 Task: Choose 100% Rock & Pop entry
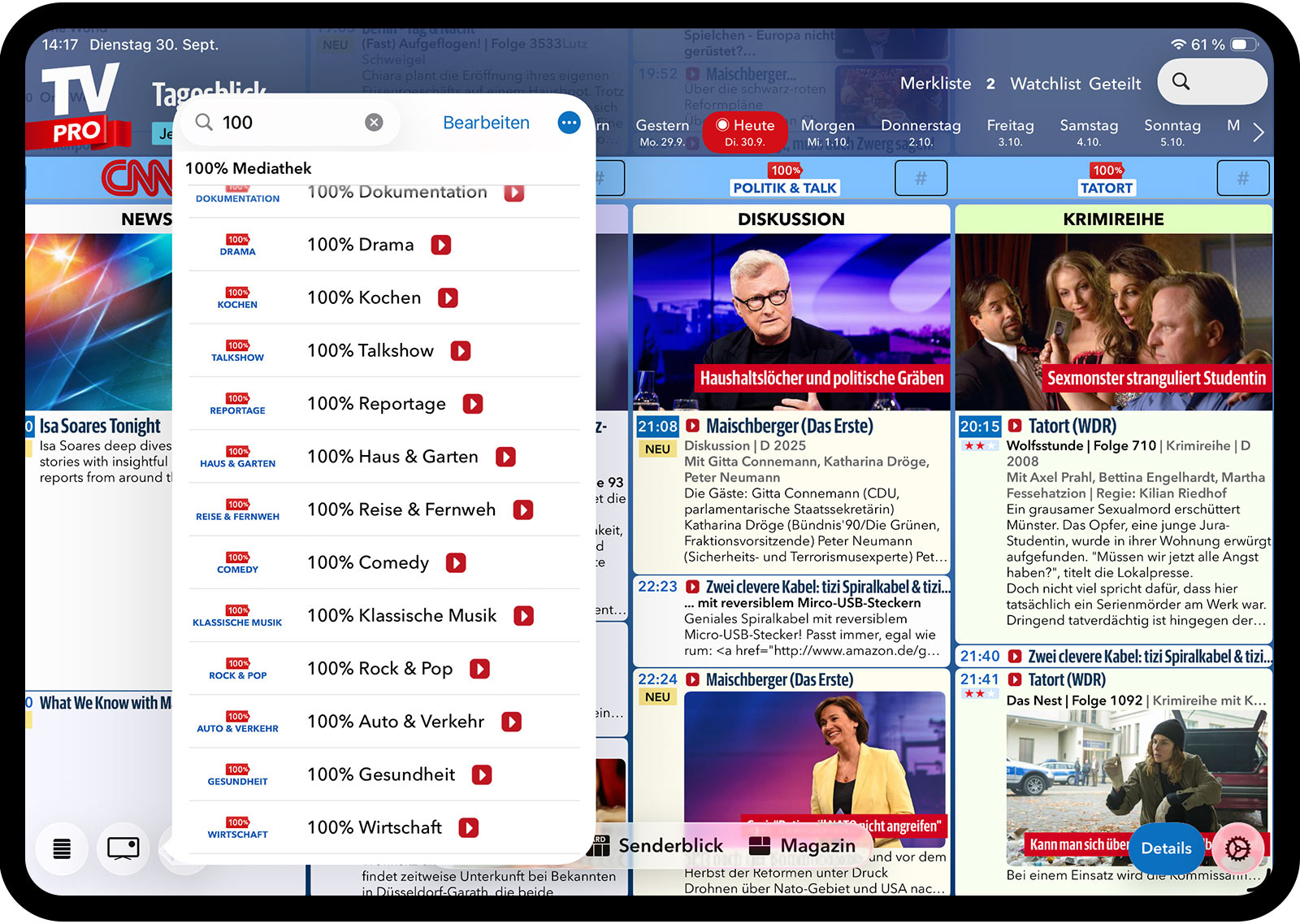coord(379,669)
